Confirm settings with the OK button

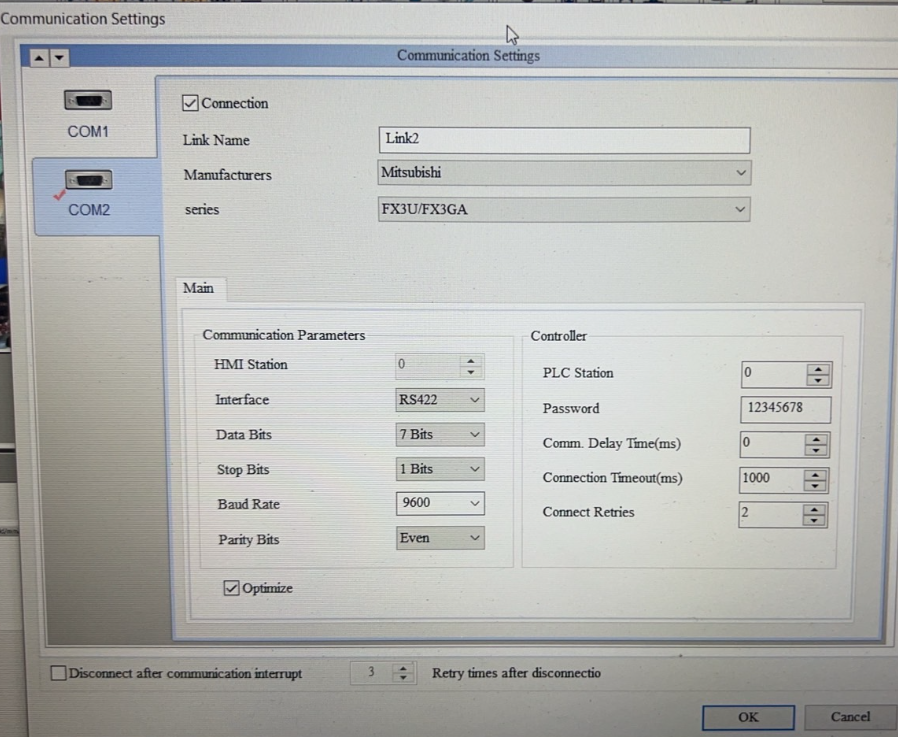point(748,717)
